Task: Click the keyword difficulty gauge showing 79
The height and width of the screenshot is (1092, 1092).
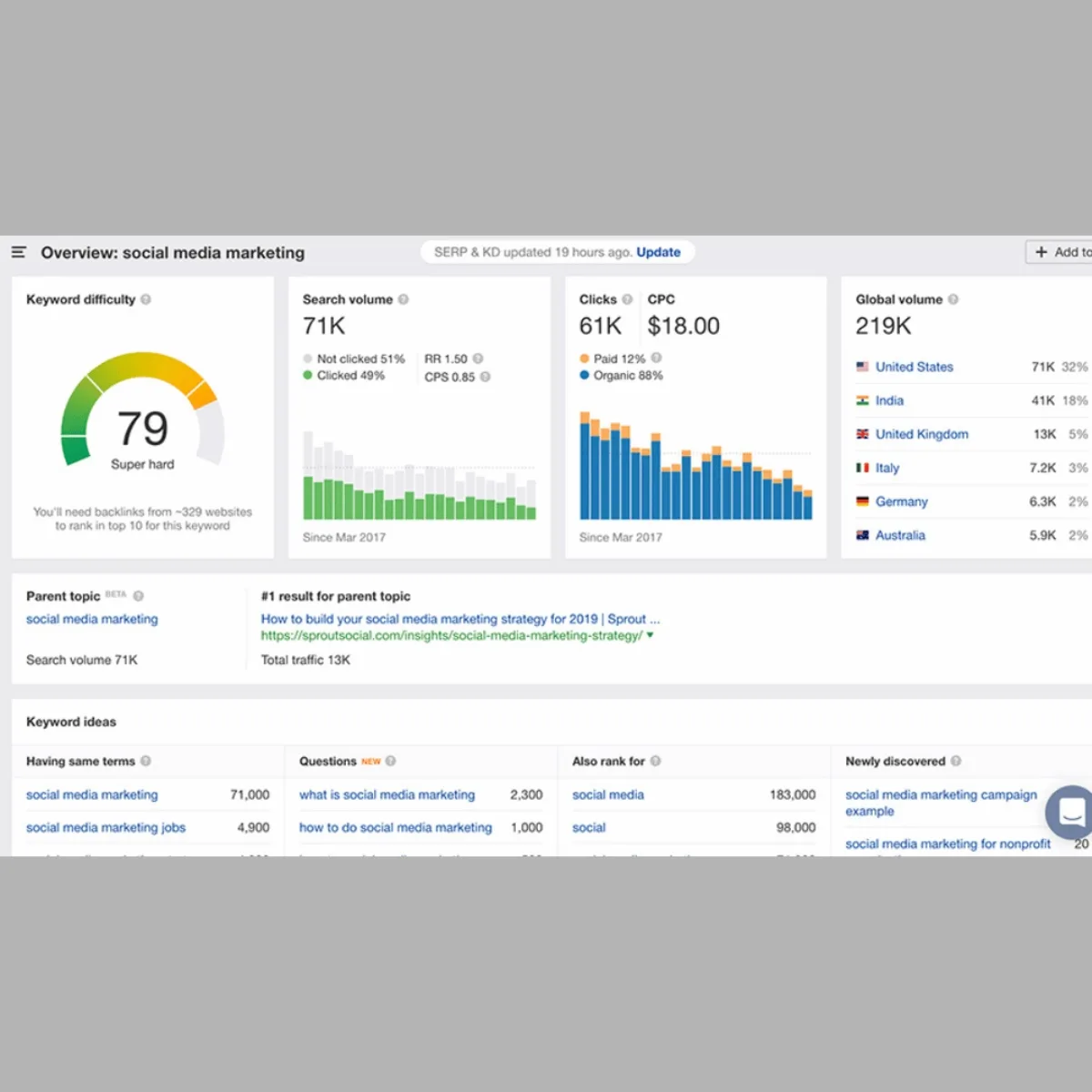Action: (x=143, y=409)
